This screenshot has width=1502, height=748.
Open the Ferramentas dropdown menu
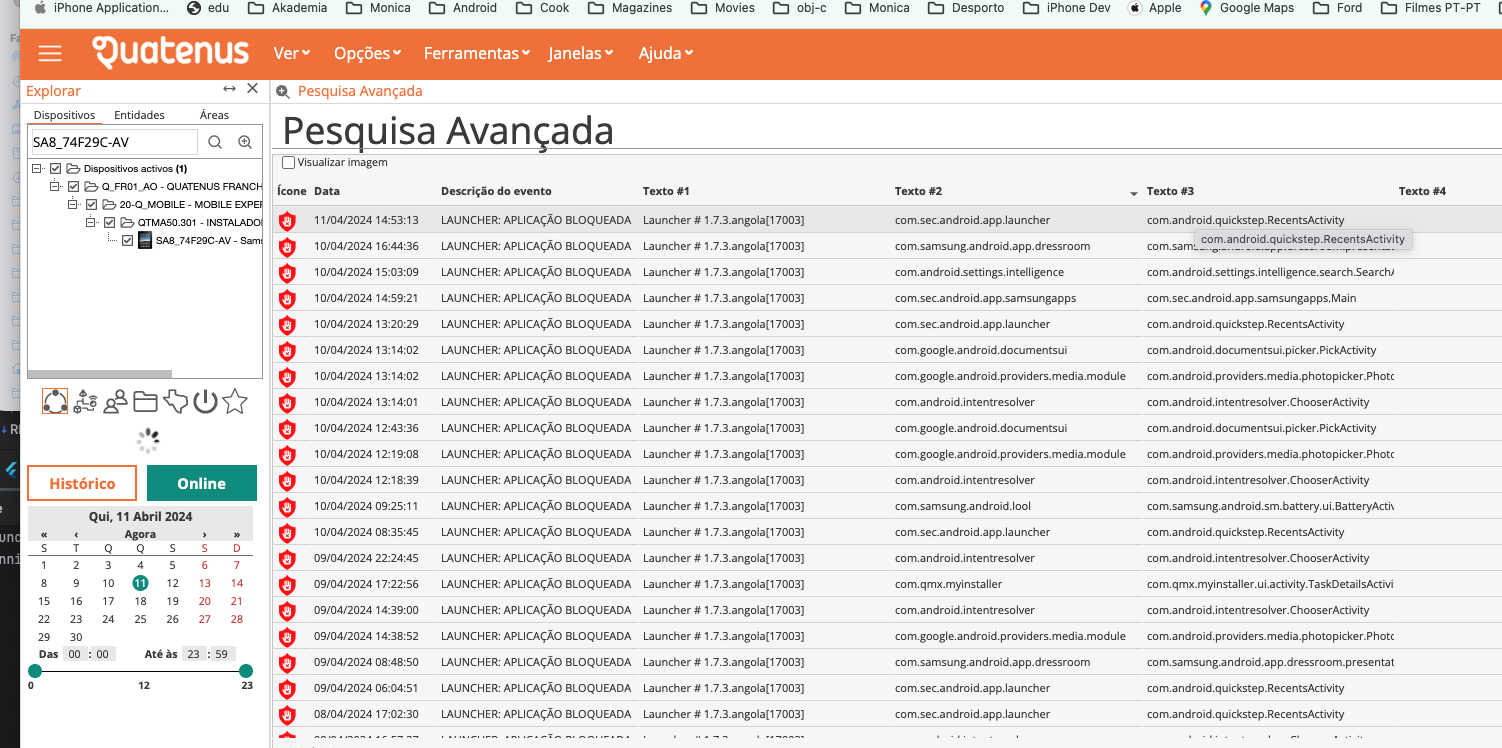pyautogui.click(x=477, y=53)
